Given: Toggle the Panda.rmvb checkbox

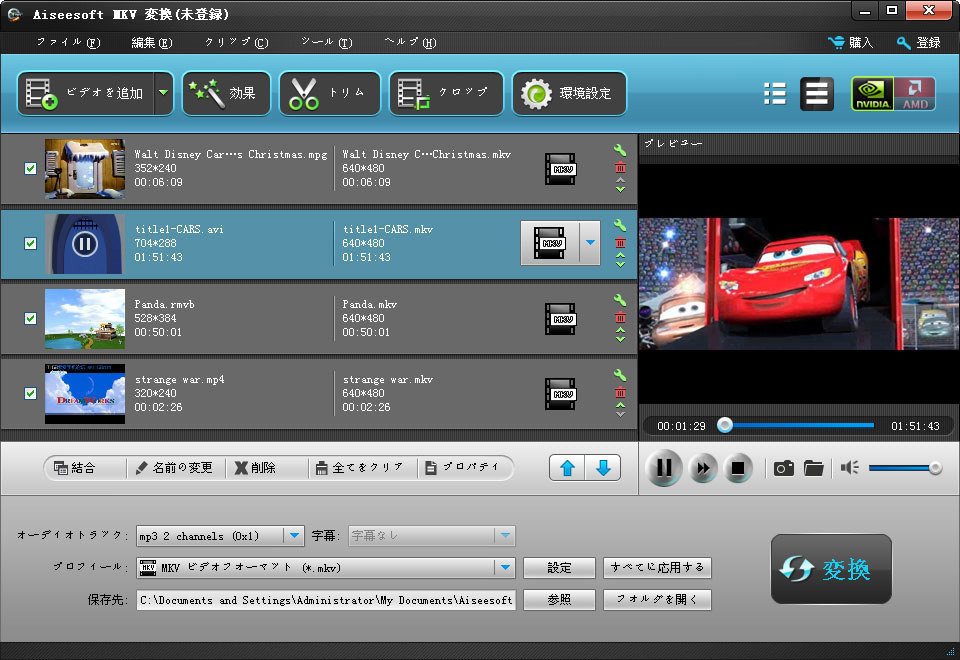Looking at the screenshot, I should (x=30, y=318).
